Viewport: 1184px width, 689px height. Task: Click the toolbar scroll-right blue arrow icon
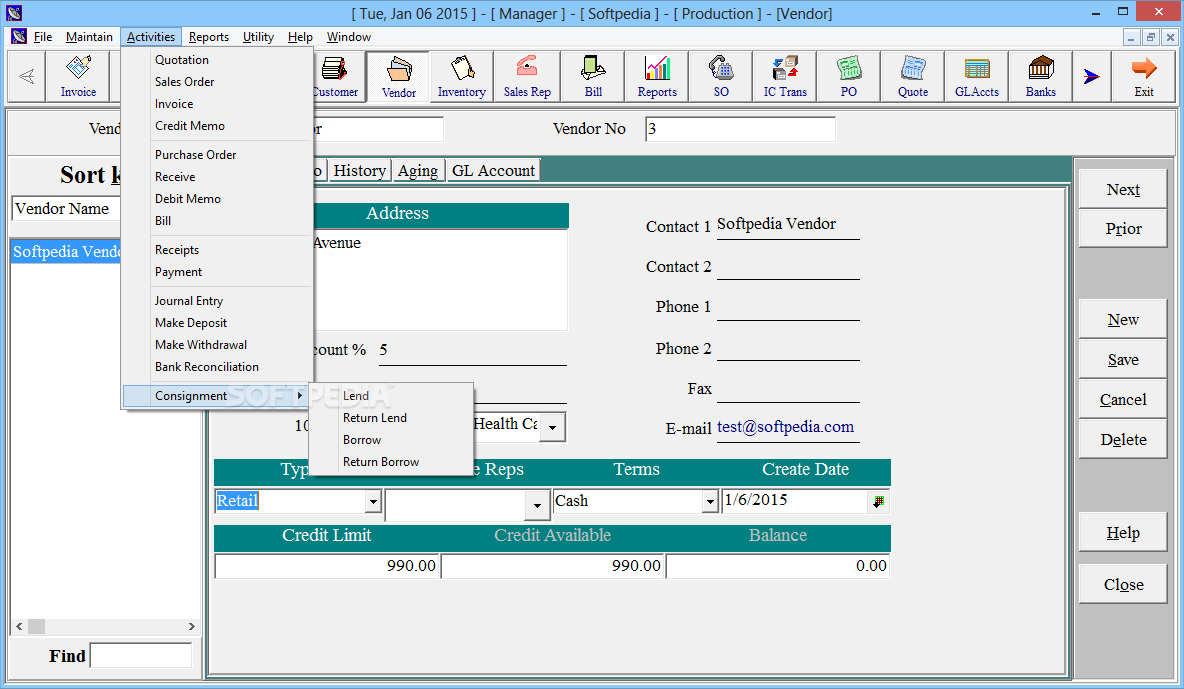point(1092,76)
